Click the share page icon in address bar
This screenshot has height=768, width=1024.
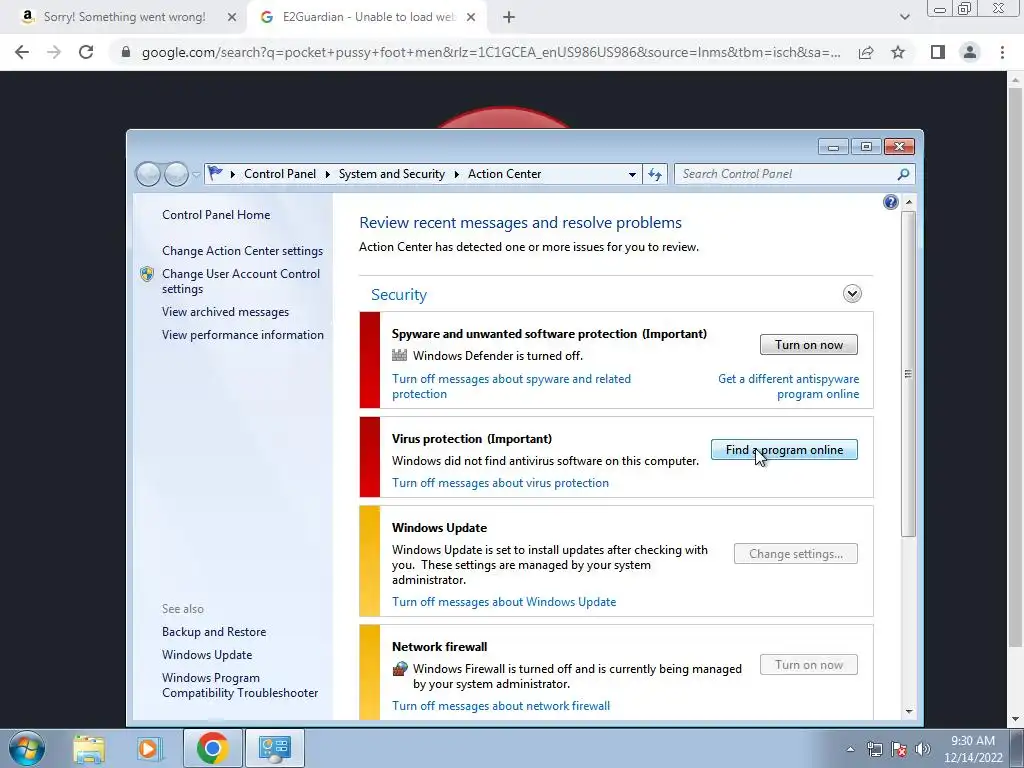pos(866,52)
